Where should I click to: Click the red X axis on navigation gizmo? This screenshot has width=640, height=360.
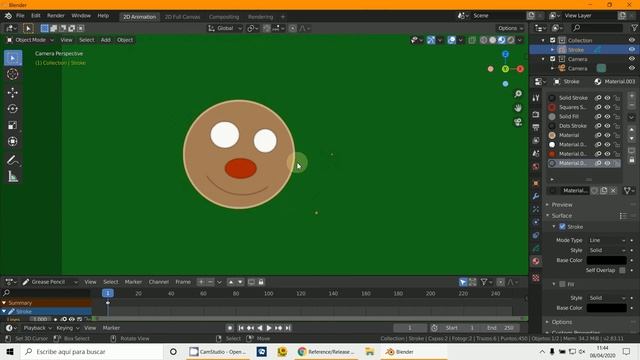point(520,69)
